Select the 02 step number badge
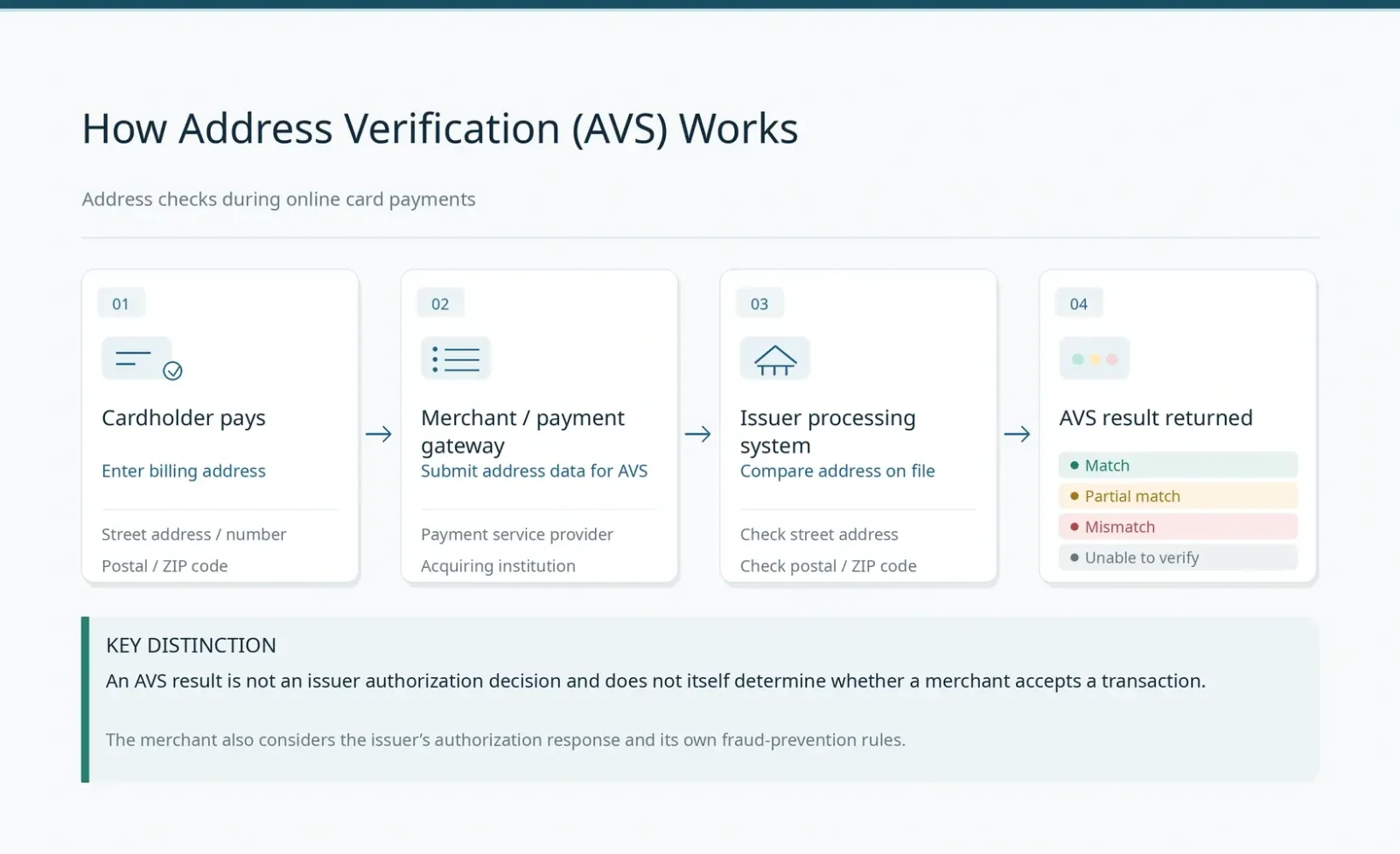Image resolution: width=1400 pixels, height=854 pixels. tap(440, 304)
